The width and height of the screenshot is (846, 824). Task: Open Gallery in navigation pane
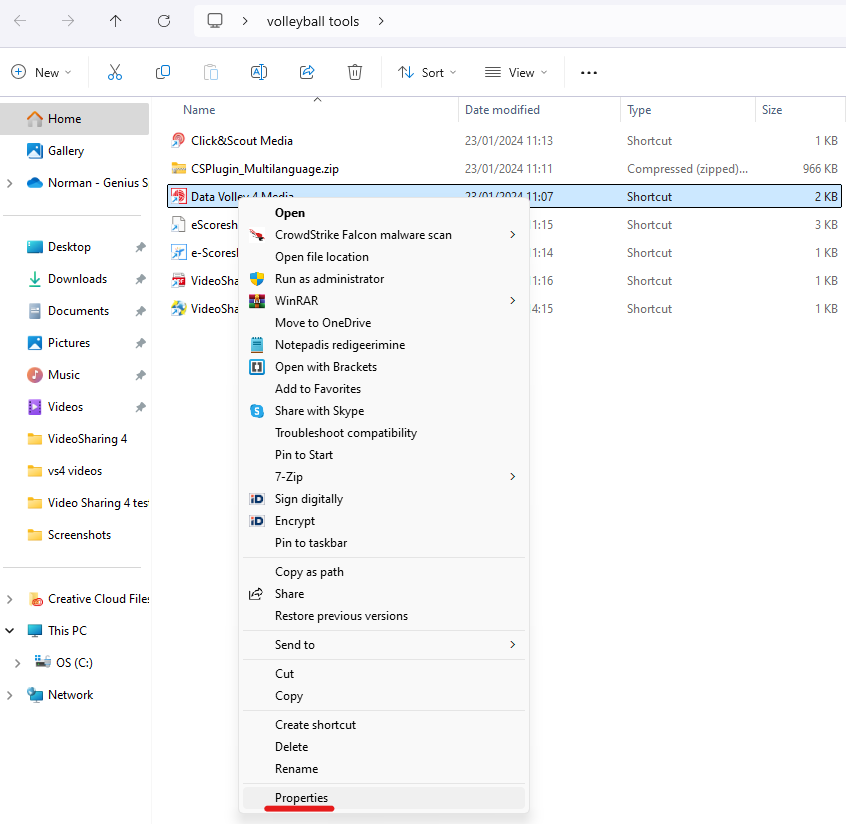tap(74, 151)
